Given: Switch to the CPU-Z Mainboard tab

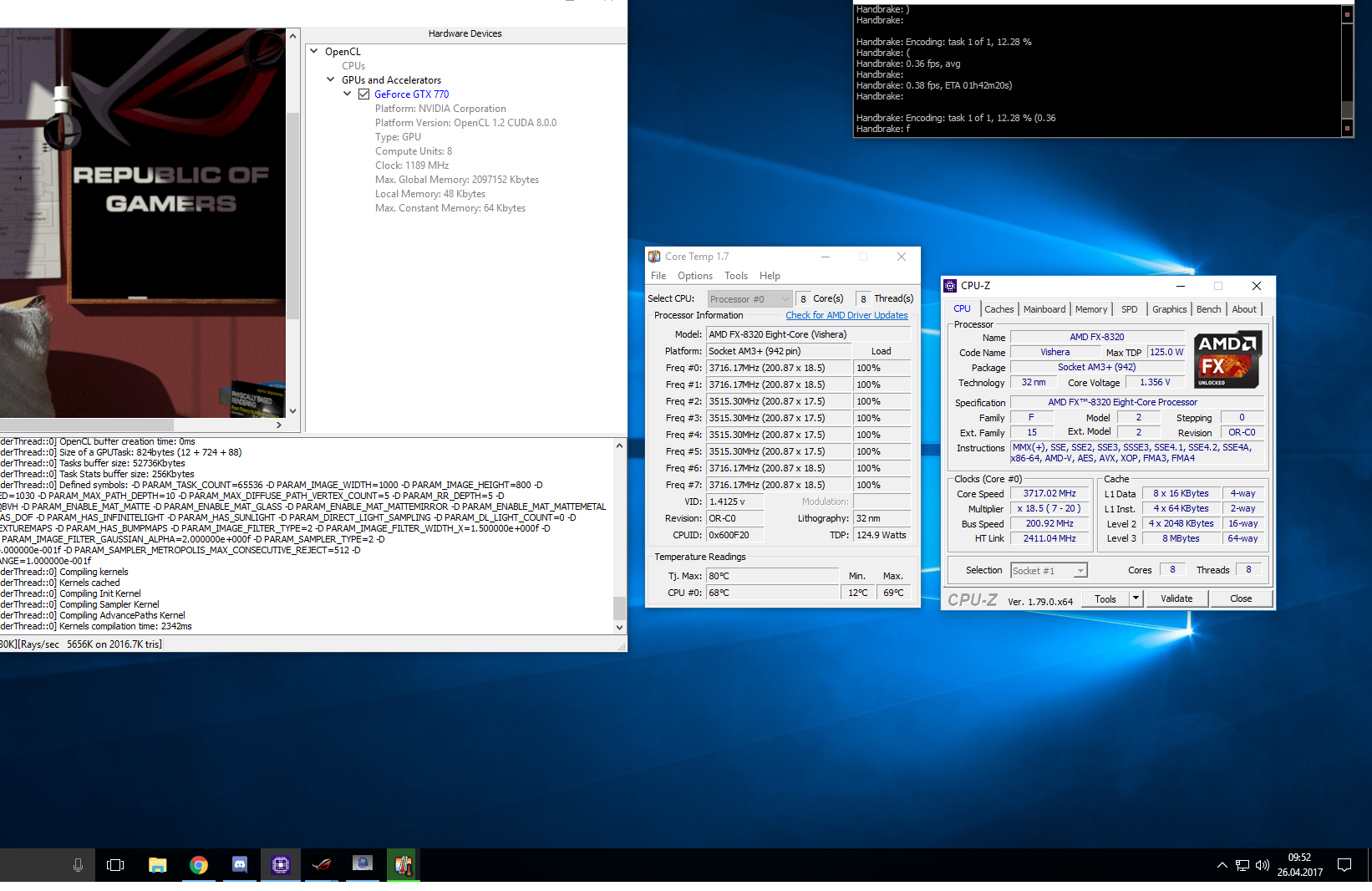Looking at the screenshot, I should pyautogui.click(x=1044, y=309).
